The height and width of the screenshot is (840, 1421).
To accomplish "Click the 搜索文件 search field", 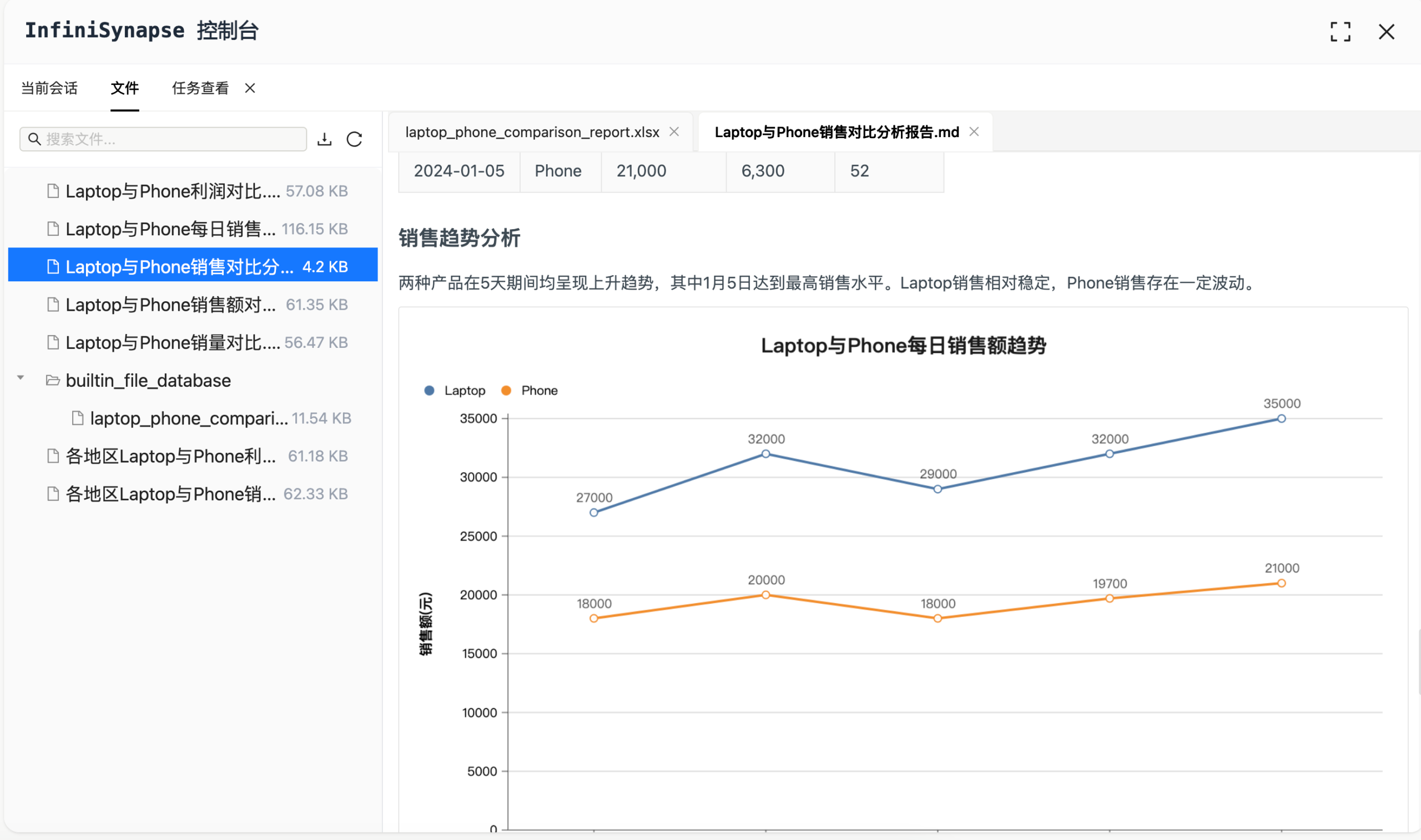I will click(x=164, y=139).
